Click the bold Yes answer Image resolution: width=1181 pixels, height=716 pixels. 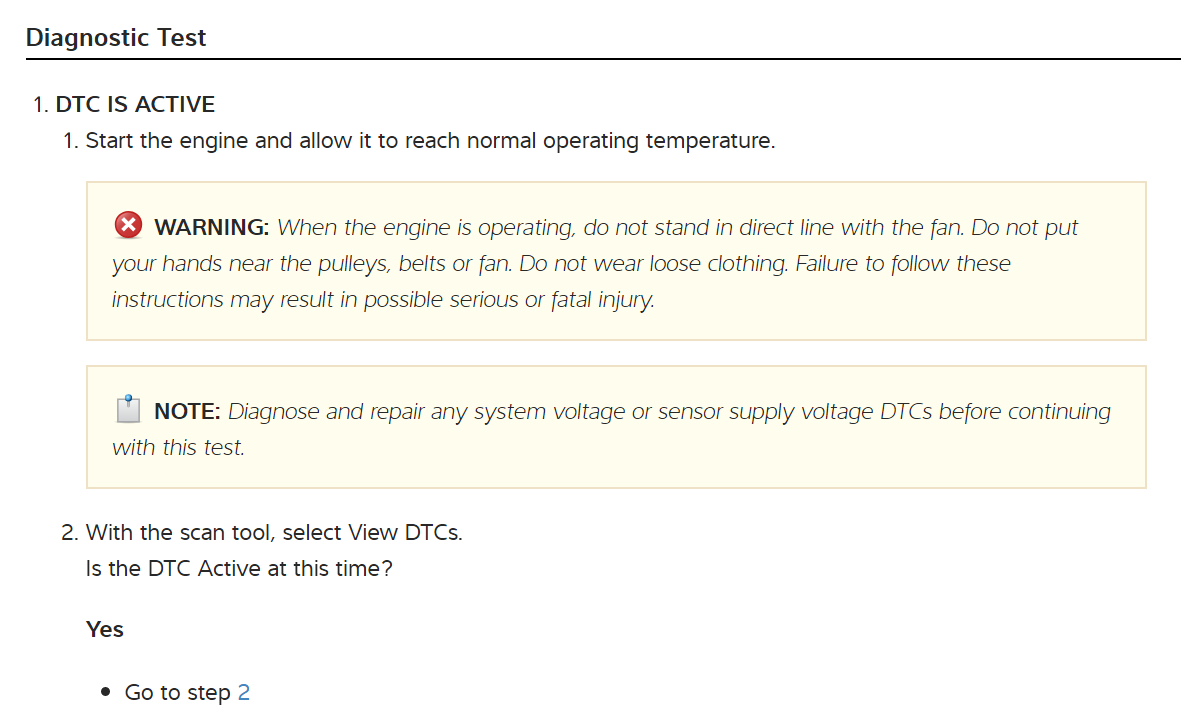(105, 630)
